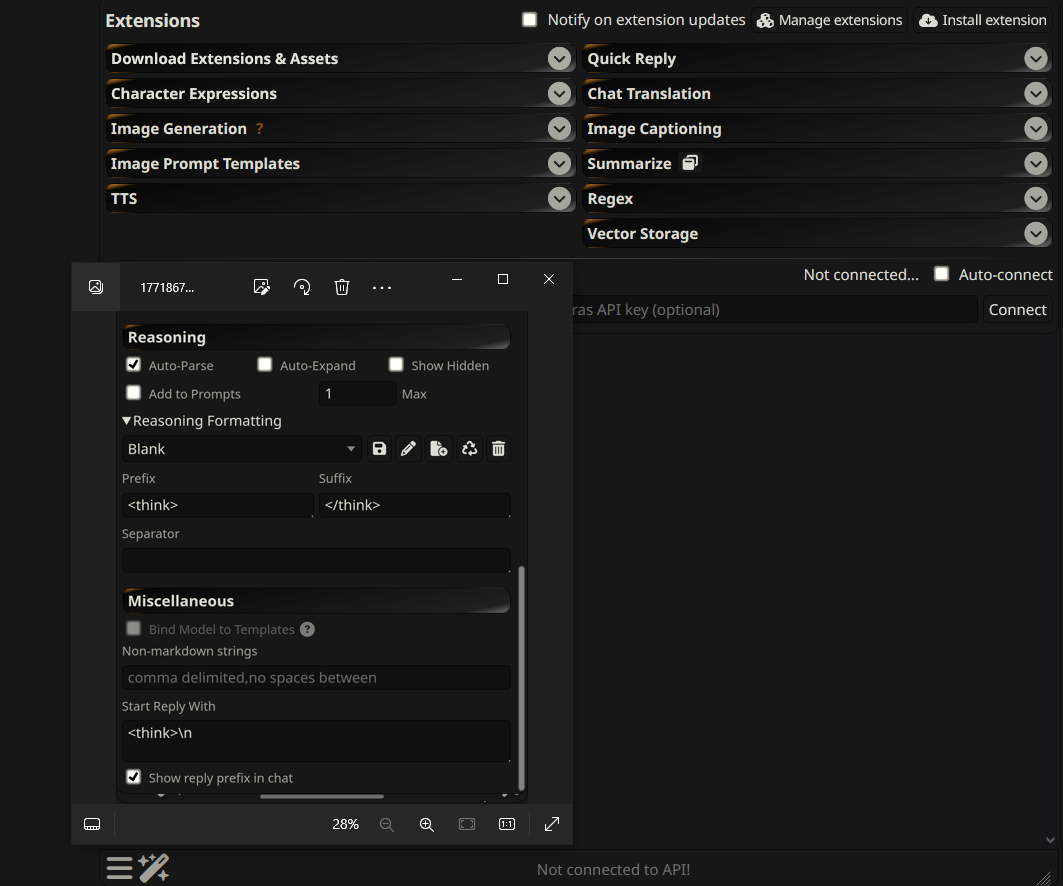Screen dimensions: 1063x886
Task: Expand the Regex section
Action: pos(1036,199)
